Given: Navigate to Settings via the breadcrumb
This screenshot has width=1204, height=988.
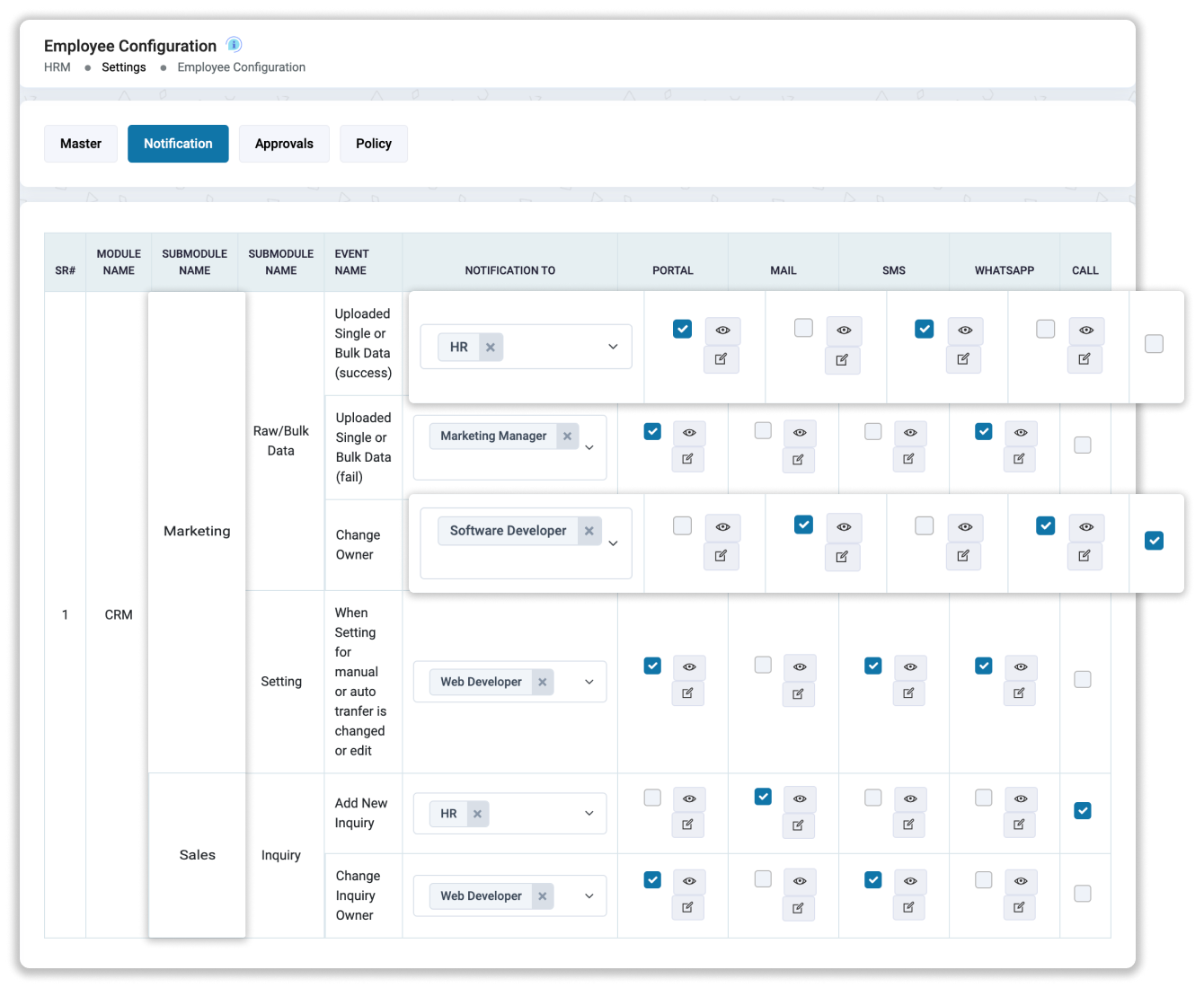Looking at the screenshot, I should (124, 66).
